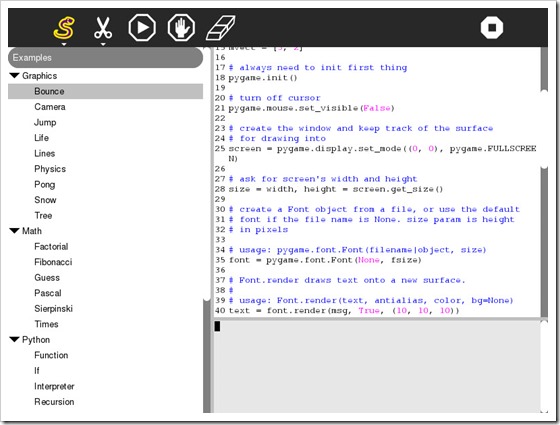The width and height of the screenshot is (560, 425).
Task: Click the Math category label
Action: pos(32,231)
